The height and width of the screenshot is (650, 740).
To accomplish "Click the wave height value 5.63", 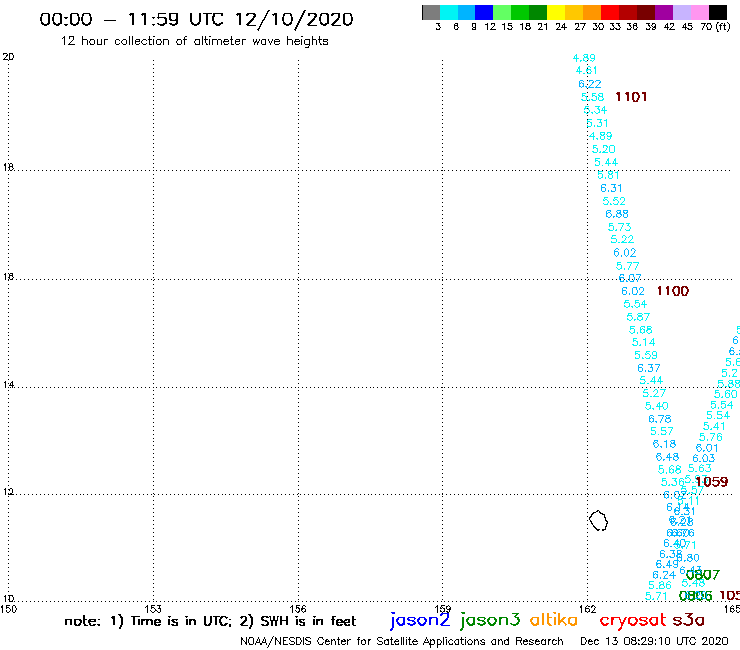I will (699, 468).
